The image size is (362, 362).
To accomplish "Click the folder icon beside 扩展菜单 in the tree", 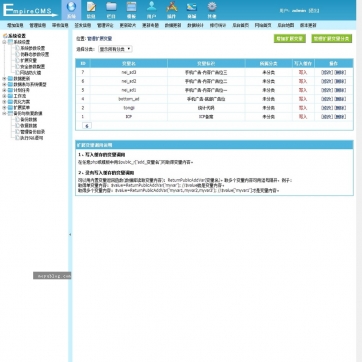I will (10, 108).
